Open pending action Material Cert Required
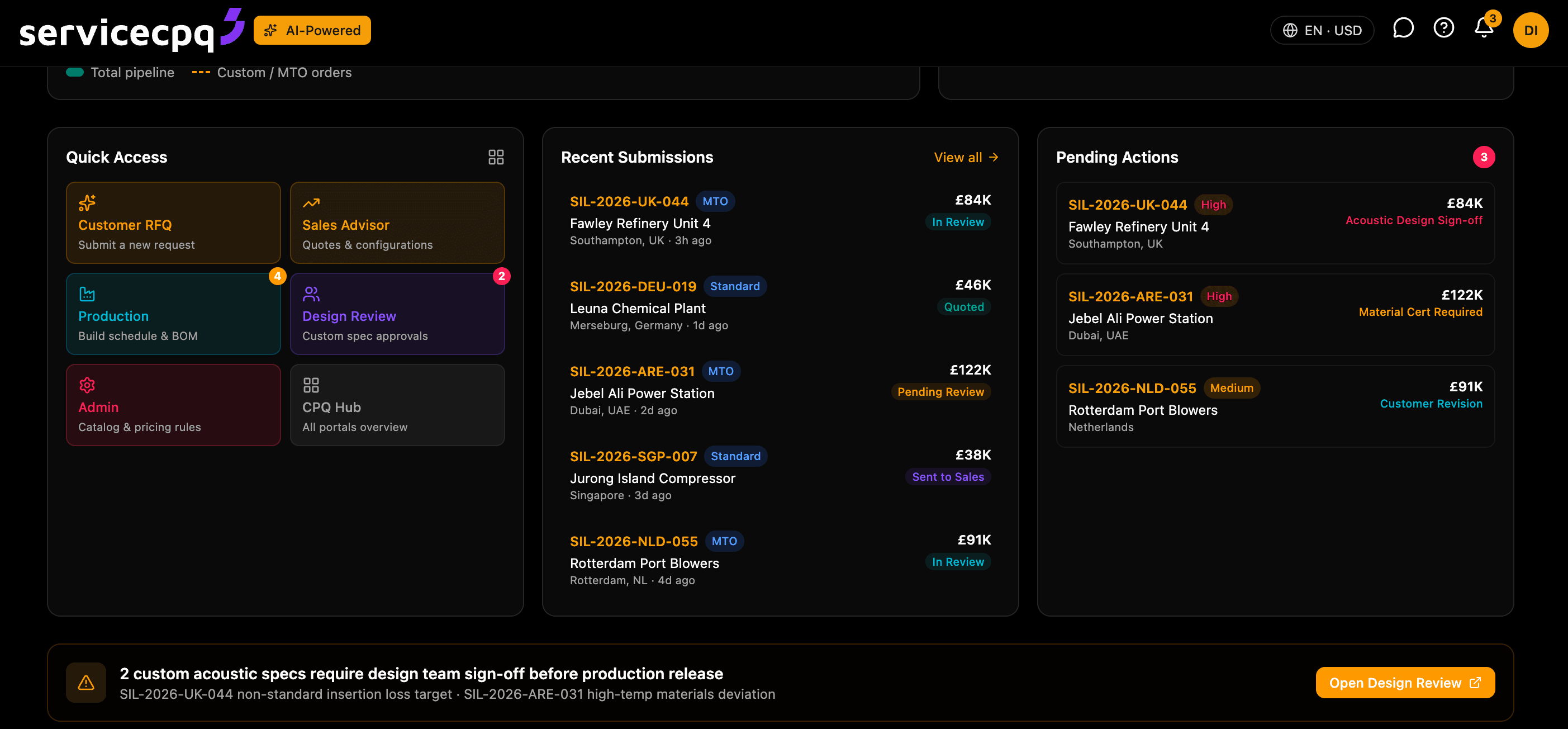The height and width of the screenshot is (729, 1568). pyautogui.click(x=1275, y=314)
